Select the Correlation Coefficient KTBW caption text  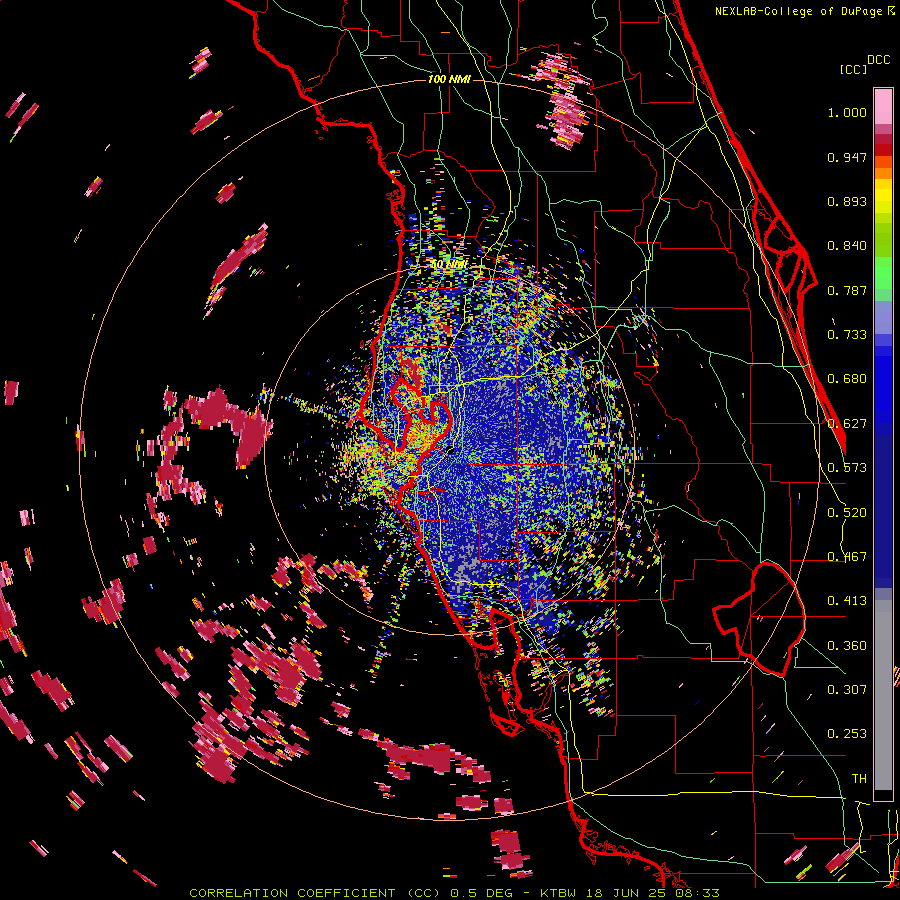point(454,893)
